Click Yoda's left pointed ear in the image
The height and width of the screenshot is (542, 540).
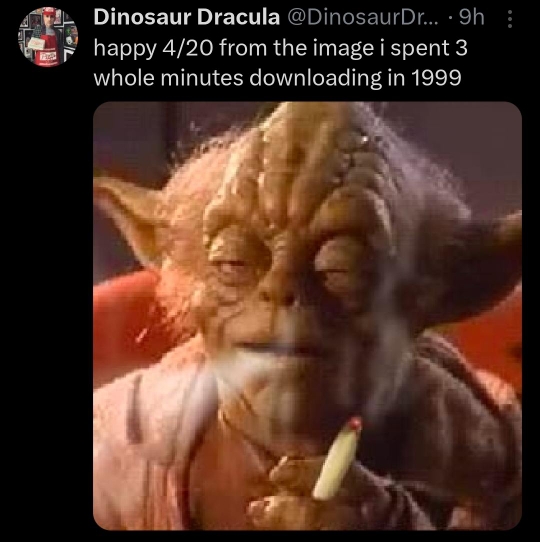pos(130,216)
